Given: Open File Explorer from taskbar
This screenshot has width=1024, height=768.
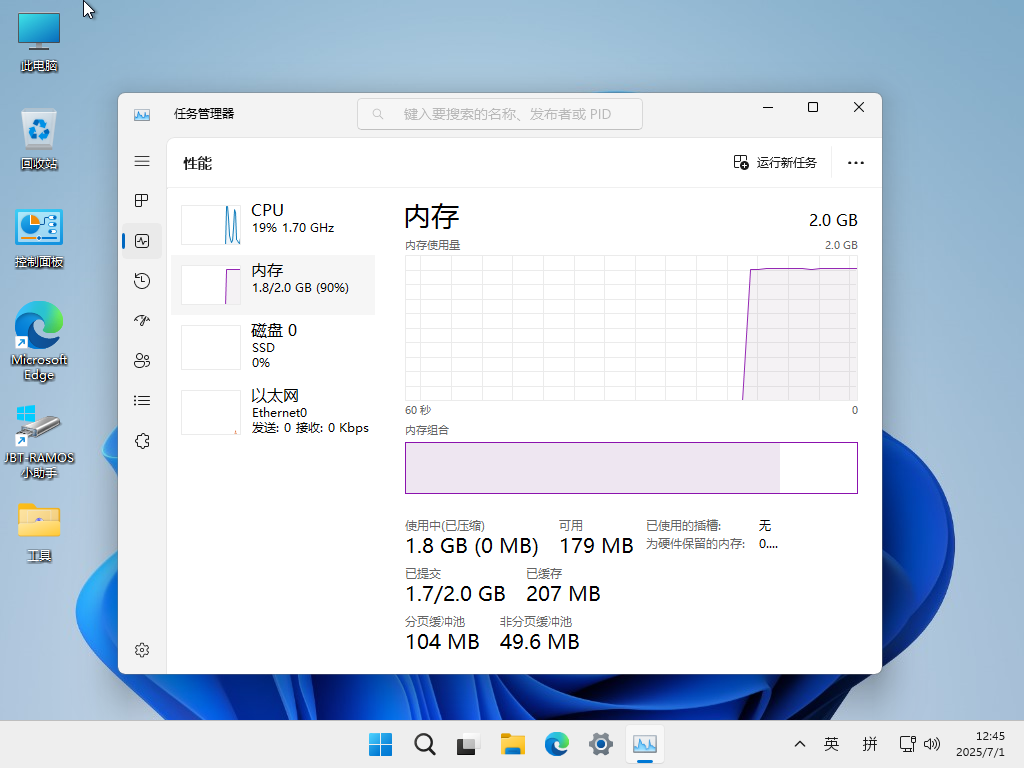Looking at the screenshot, I should [513, 744].
